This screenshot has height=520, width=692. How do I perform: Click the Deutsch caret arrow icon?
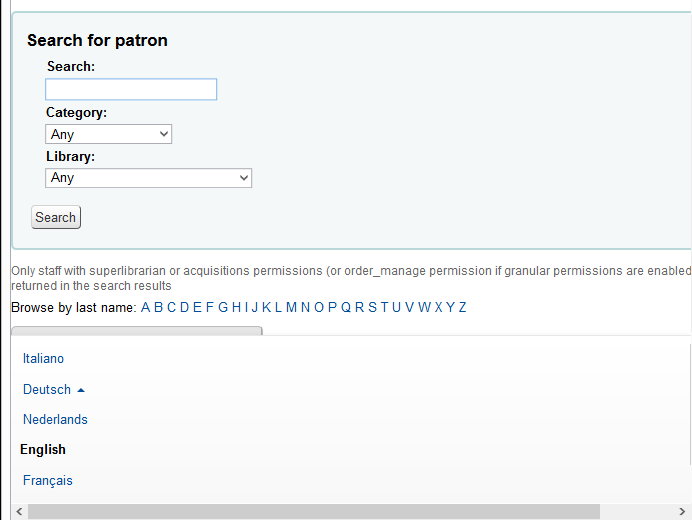pos(81,389)
